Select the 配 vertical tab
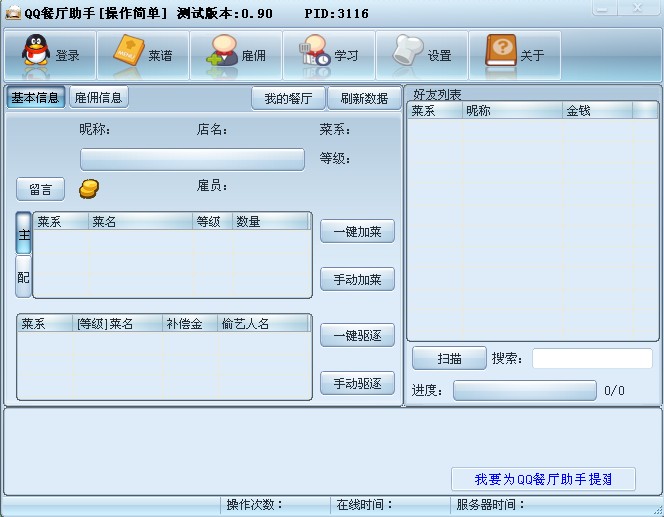 [23, 276]
